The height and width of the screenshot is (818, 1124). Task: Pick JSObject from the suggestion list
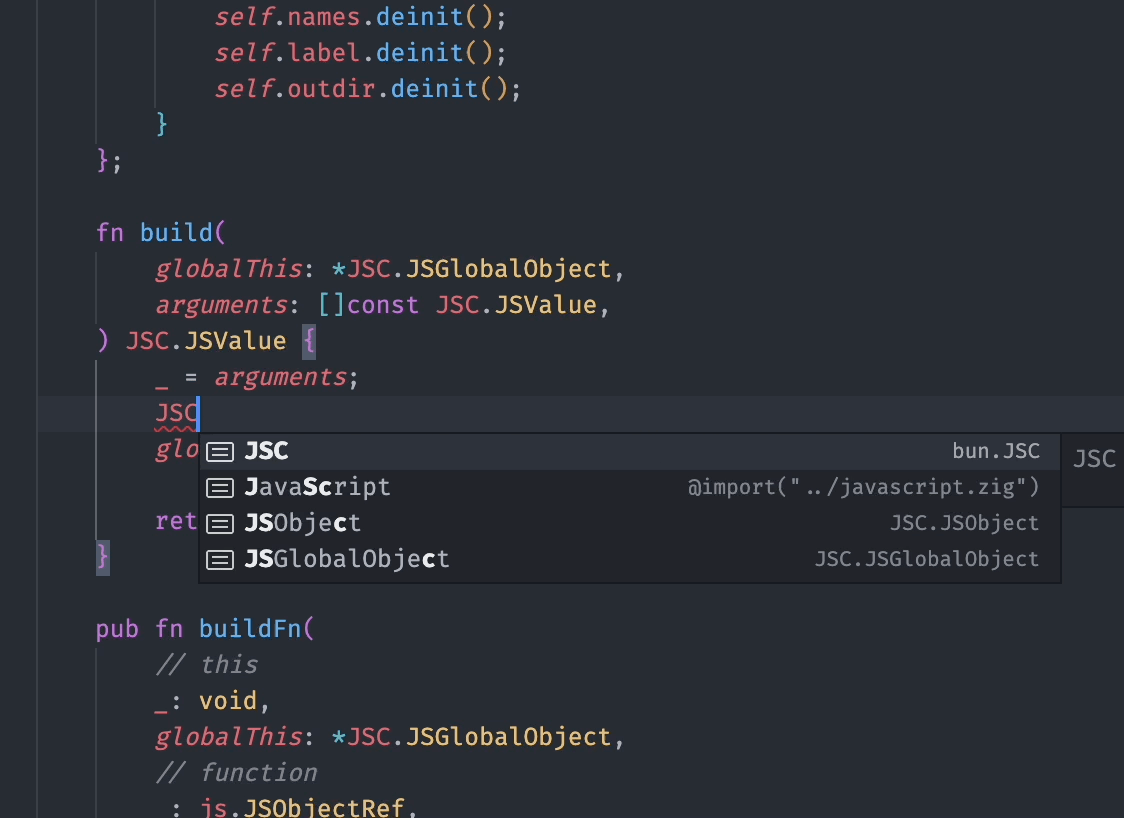coord(629,523)
